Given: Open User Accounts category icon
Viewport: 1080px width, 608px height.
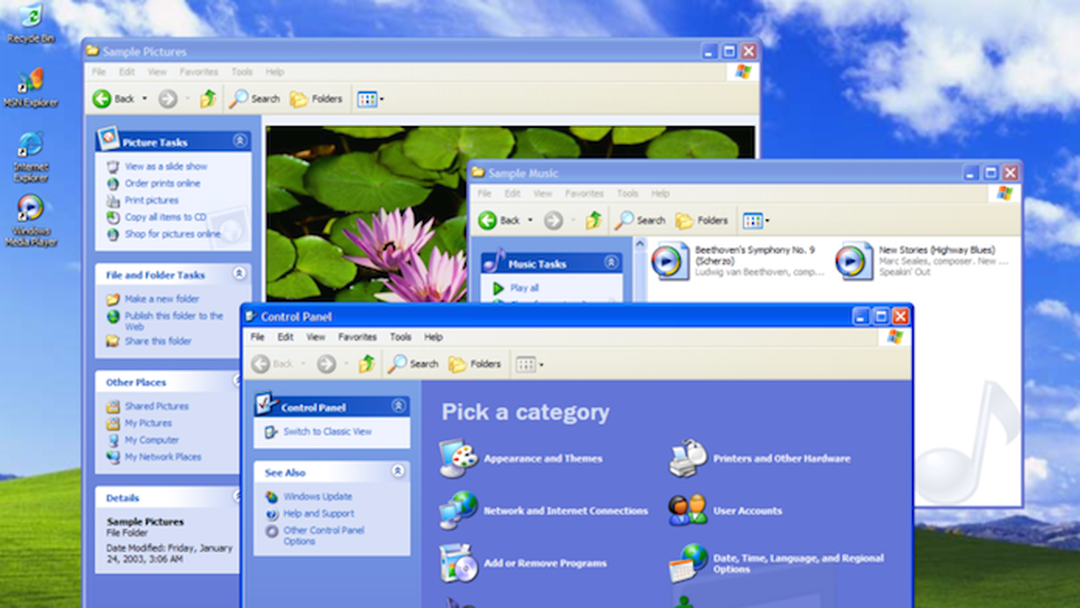Looking at the screenshot, I should tap(687, 510).
